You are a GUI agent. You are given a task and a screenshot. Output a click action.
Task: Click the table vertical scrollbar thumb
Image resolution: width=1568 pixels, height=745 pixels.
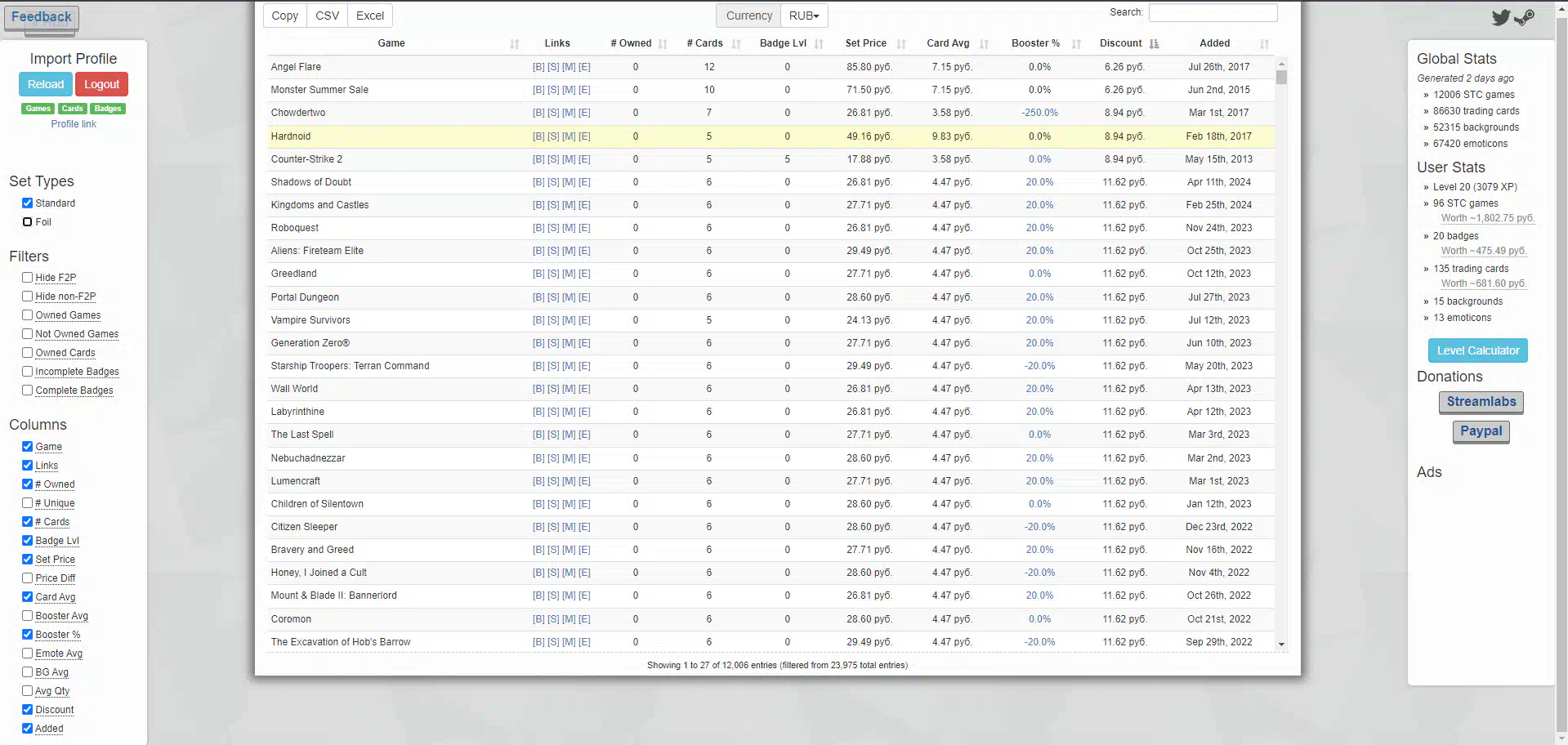(1281, 78)
